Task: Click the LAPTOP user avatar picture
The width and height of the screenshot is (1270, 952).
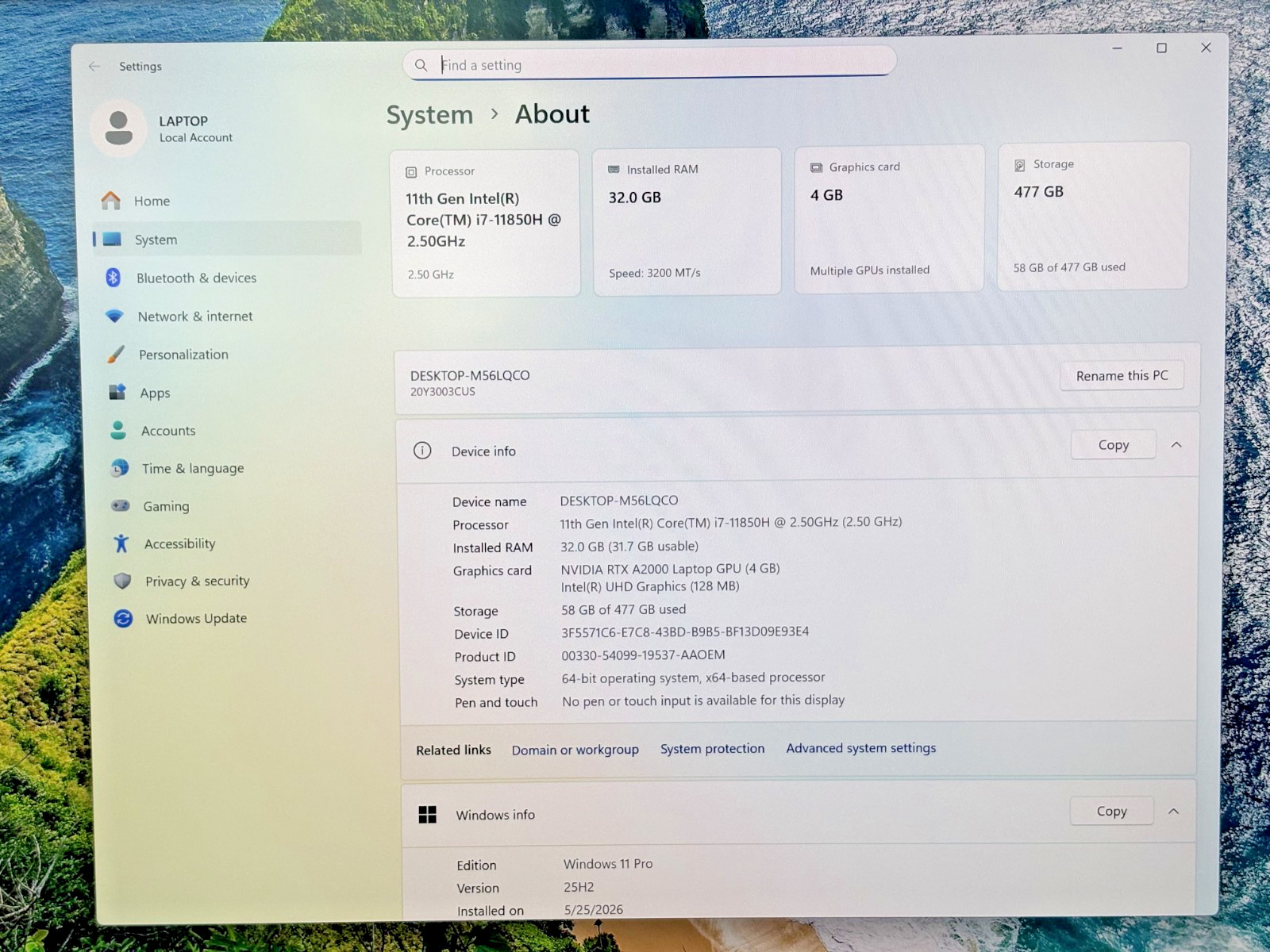Action: pyautogui.click(x=119, y=128)
